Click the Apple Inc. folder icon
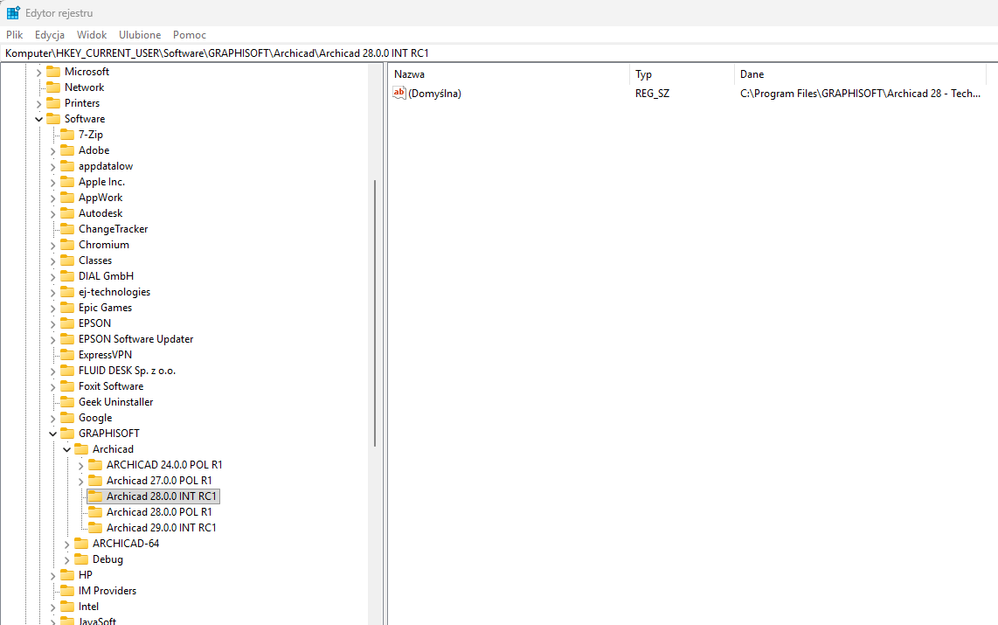The image size is (998, 625). [x=67, y=181]
